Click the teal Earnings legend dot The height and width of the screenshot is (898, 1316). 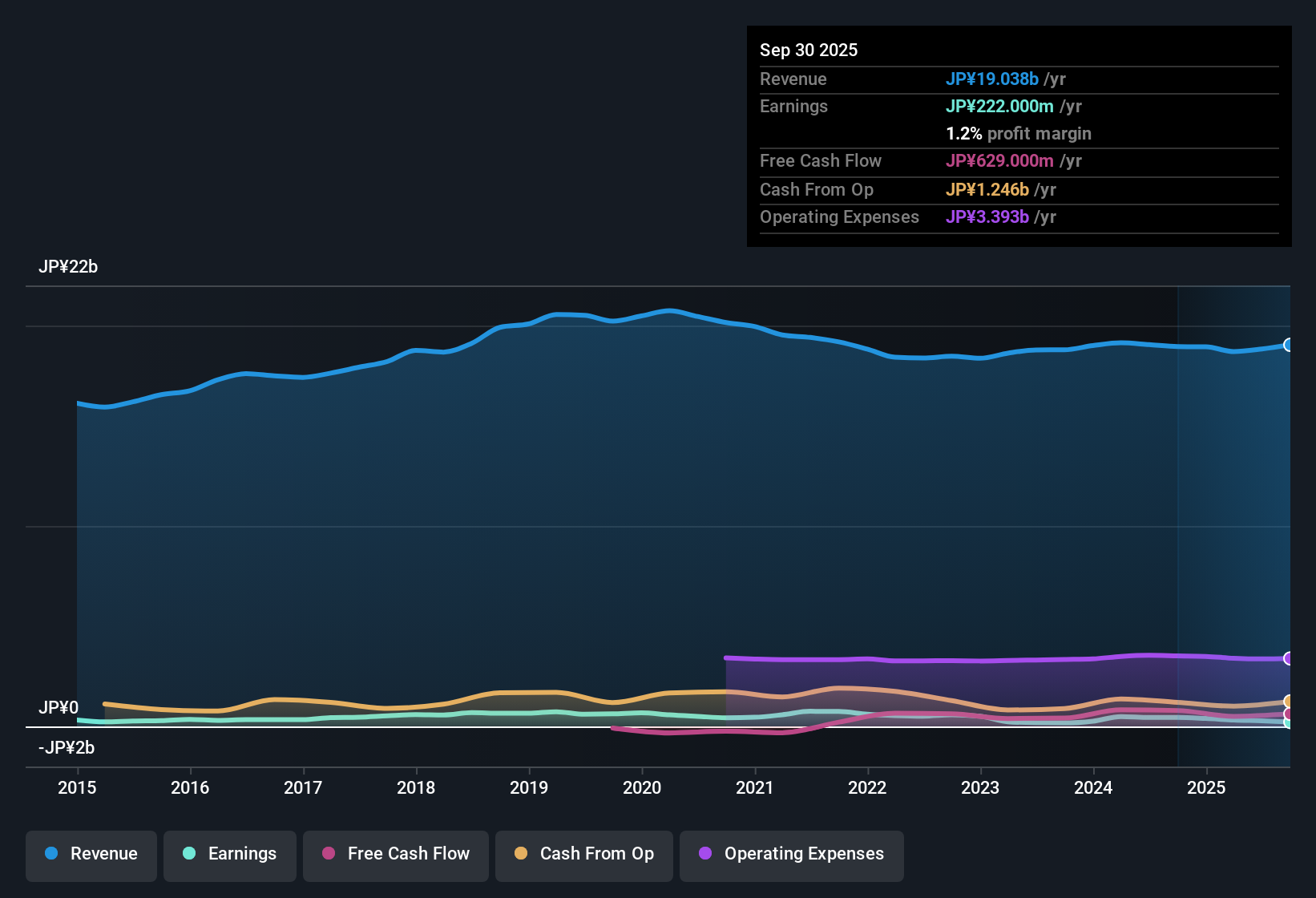(189, 854)
